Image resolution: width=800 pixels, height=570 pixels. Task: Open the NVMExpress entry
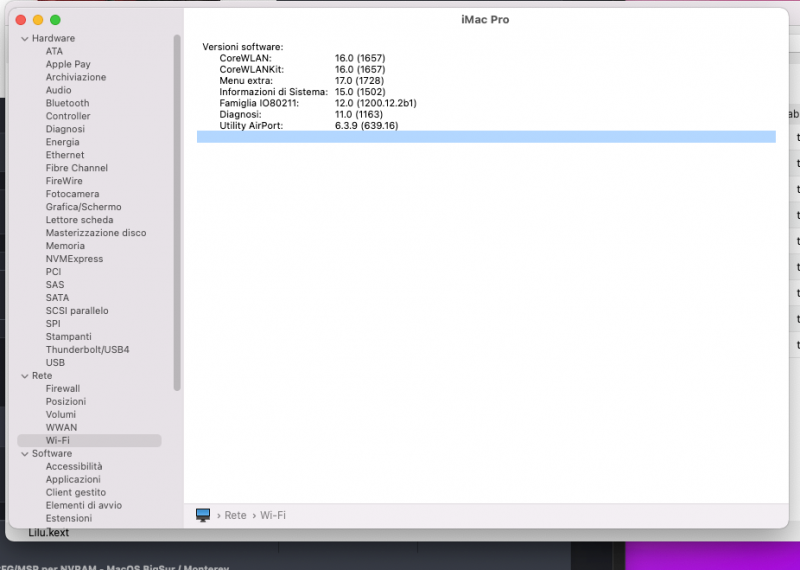tap(74, 259)
